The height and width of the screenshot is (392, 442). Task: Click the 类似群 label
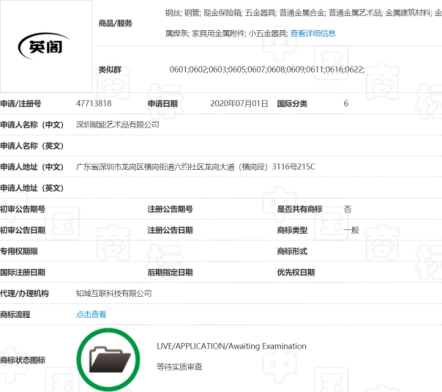[x=110, y=70]
